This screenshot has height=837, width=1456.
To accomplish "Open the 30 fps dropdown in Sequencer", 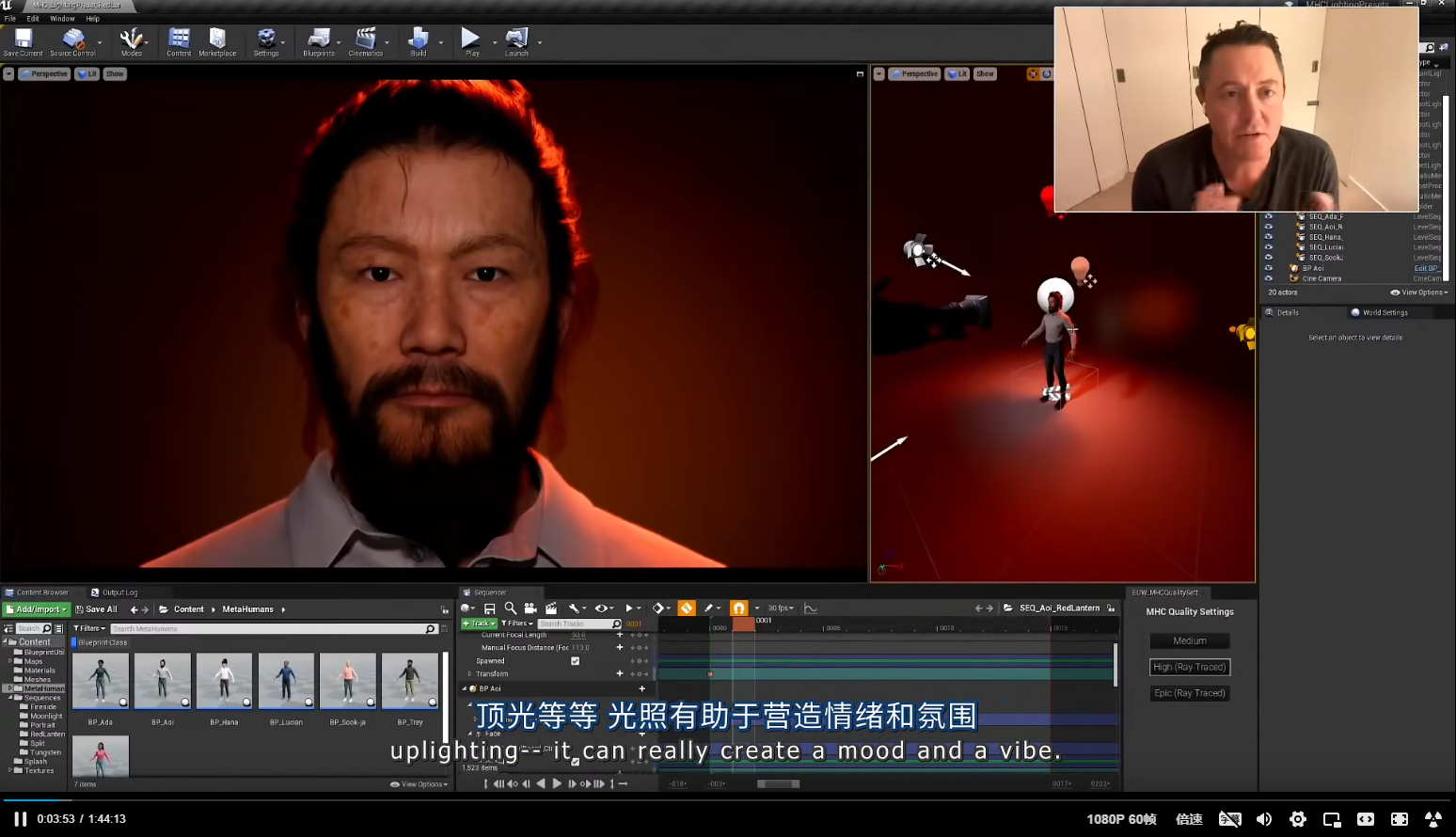I will pos(781,608).
